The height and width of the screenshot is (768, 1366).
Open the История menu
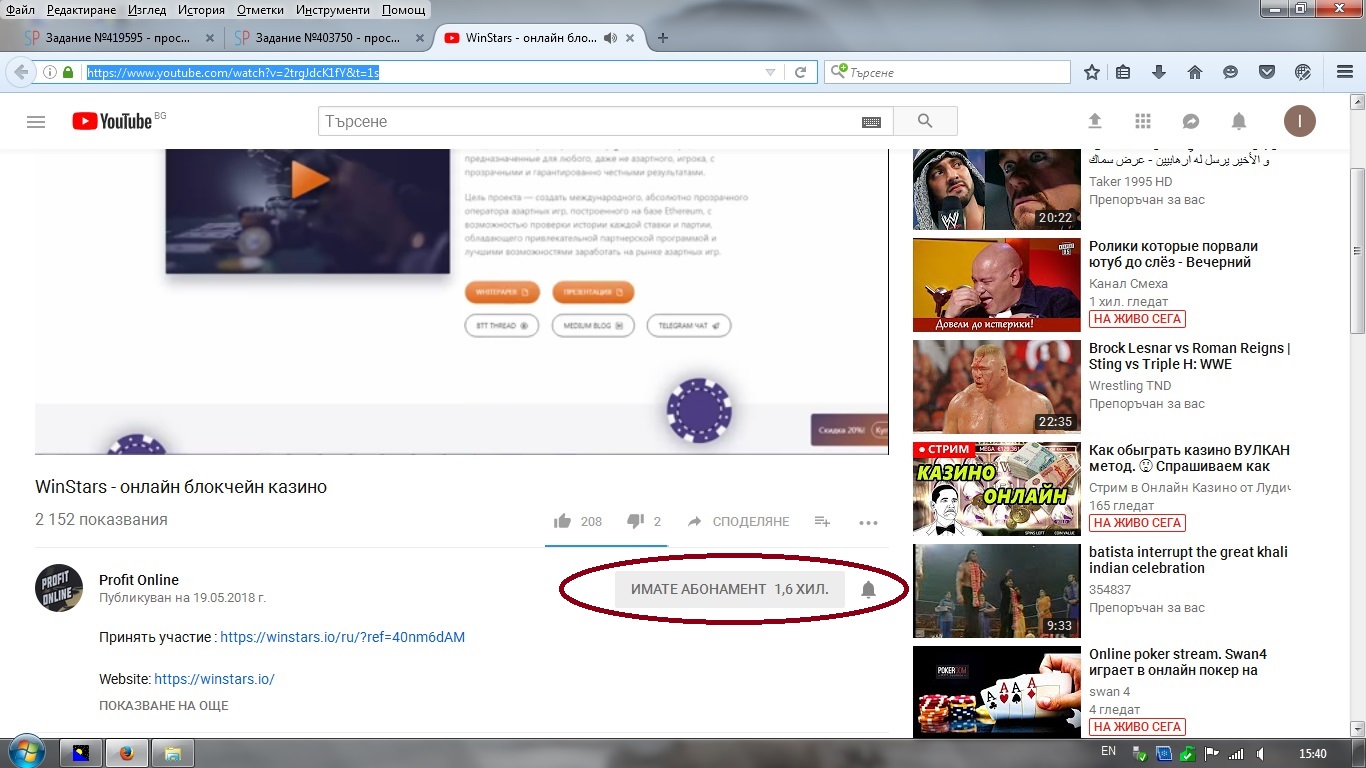pos(201,10)
